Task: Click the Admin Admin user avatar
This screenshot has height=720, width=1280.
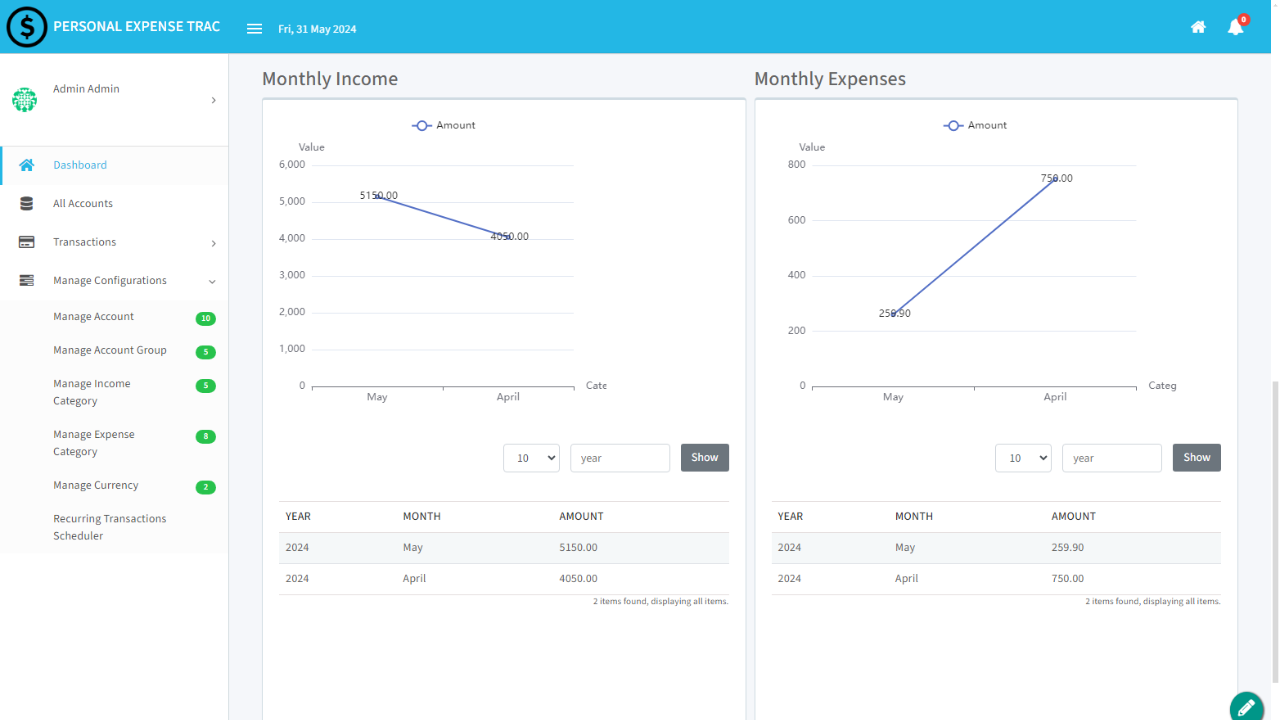Action: pyautogui.click(x=24, y=100)
